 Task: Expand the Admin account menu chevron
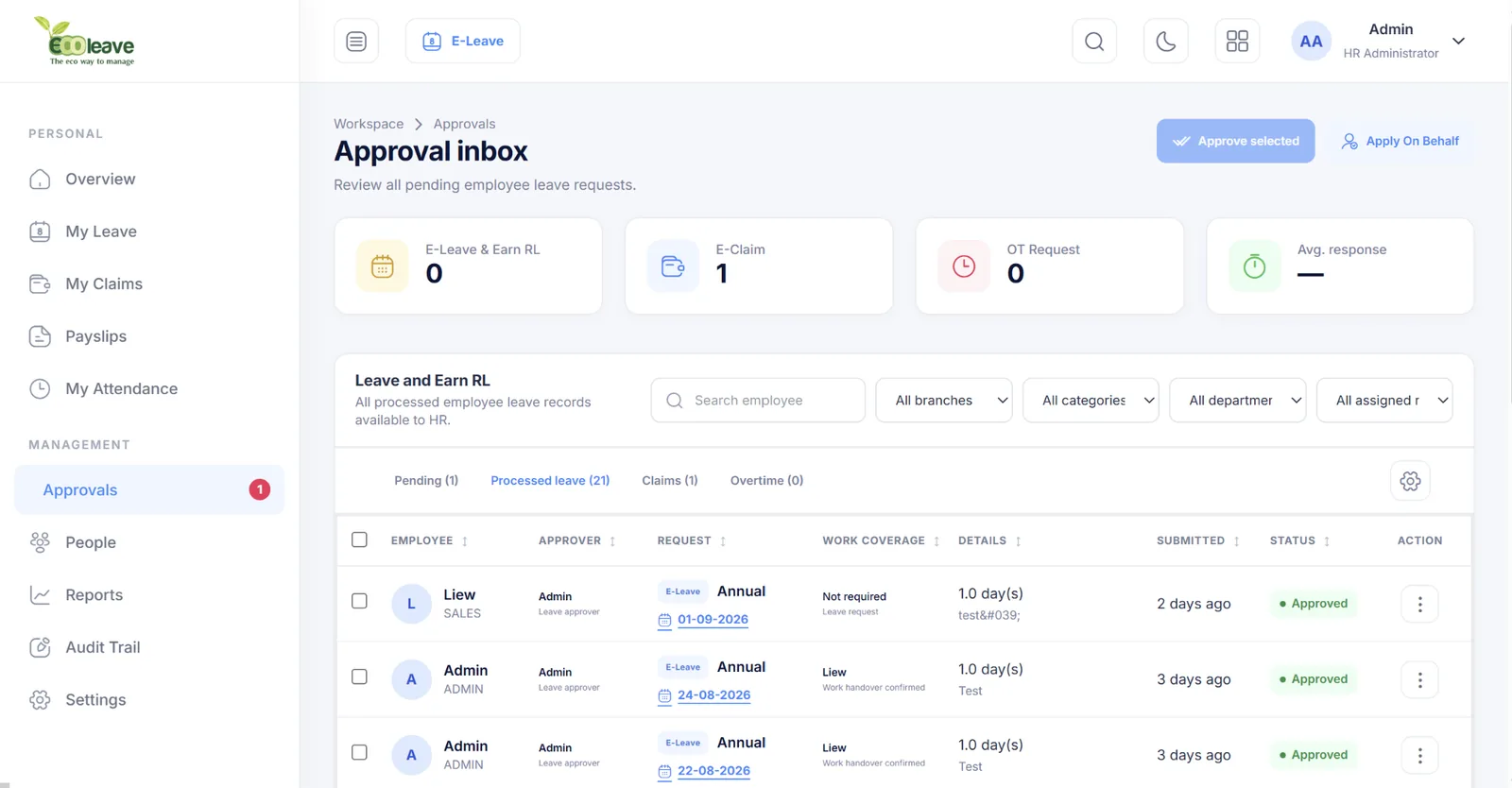(x=1458, y=41)
